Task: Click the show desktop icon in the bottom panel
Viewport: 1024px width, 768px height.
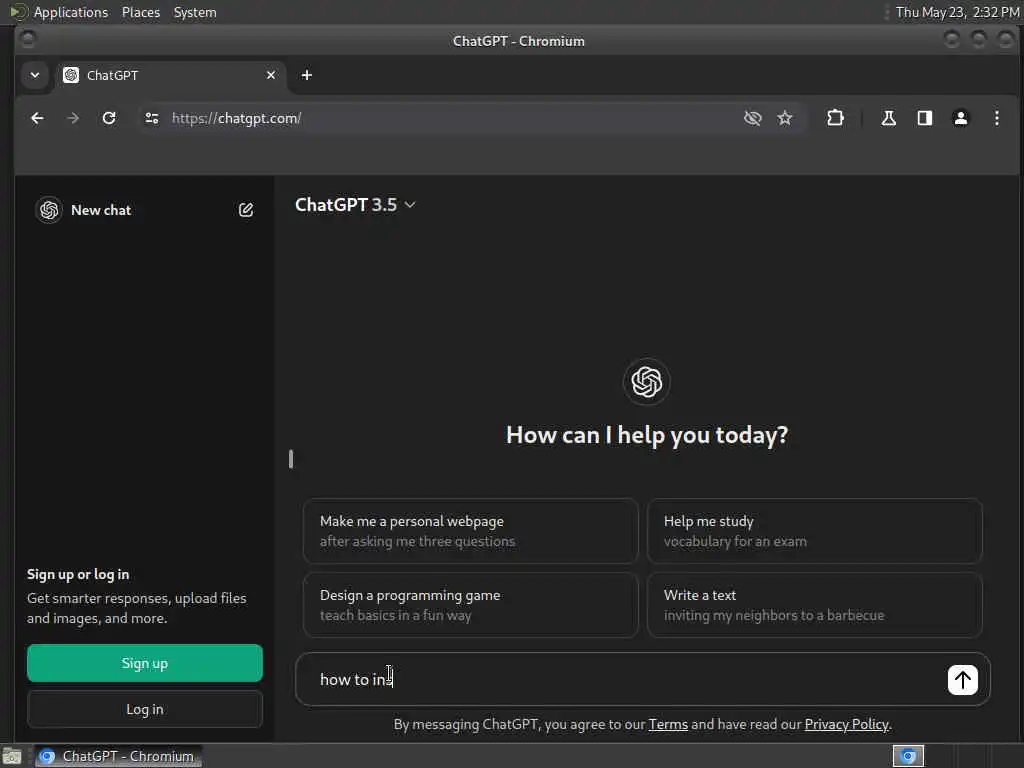Action: (12, 756)
